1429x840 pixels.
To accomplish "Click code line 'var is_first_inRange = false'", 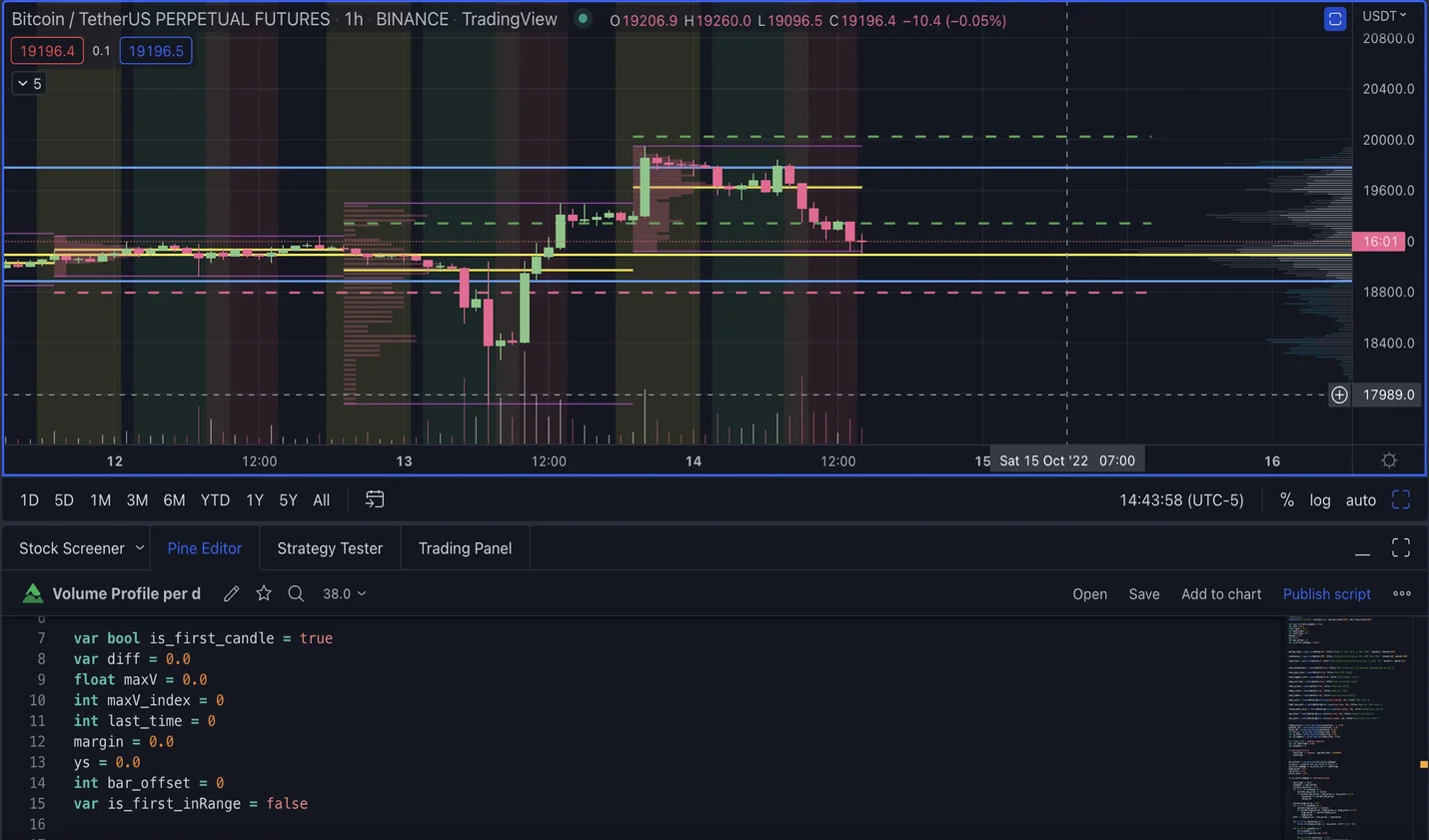I will (190, 803).
